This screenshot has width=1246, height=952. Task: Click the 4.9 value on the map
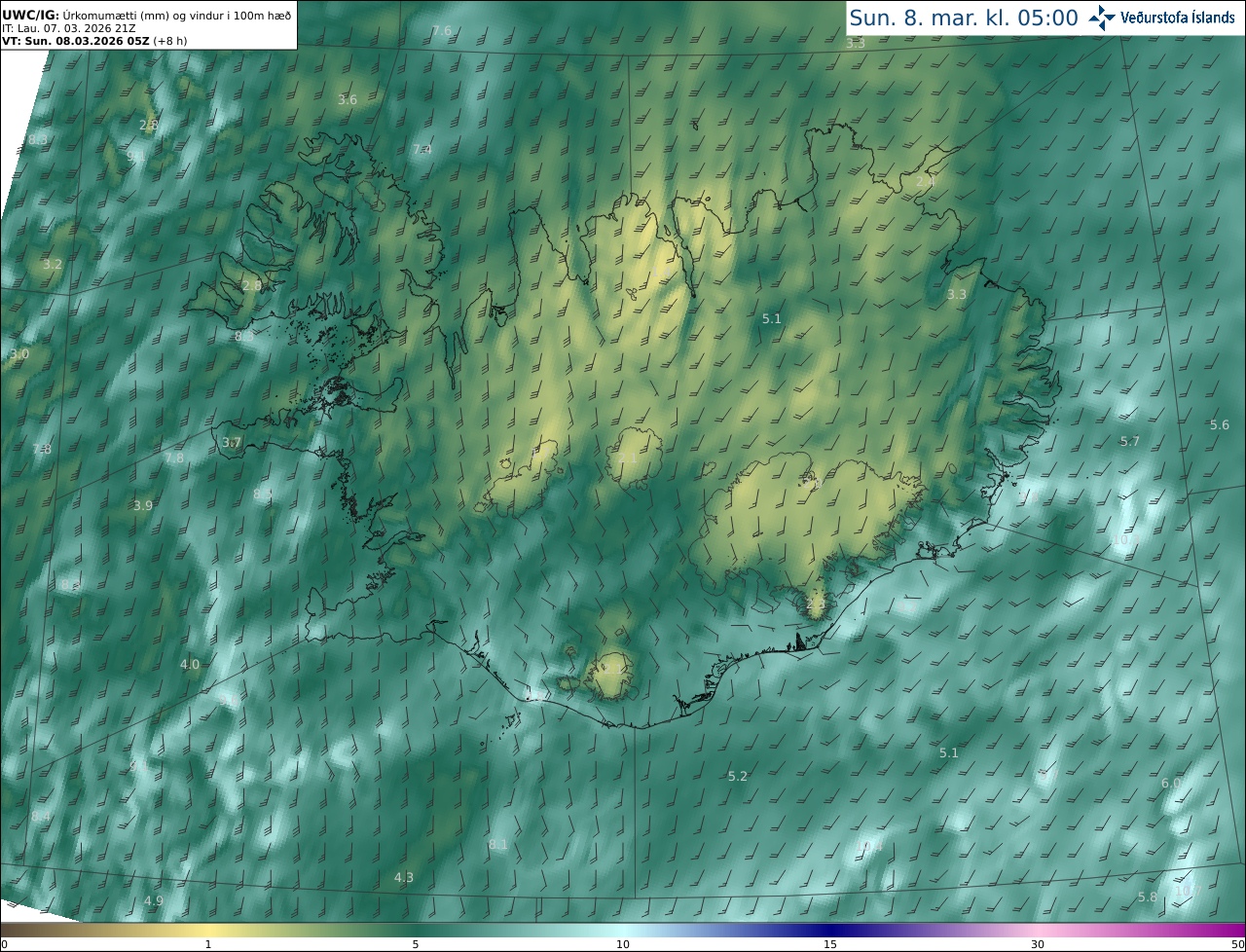[154, 901]
